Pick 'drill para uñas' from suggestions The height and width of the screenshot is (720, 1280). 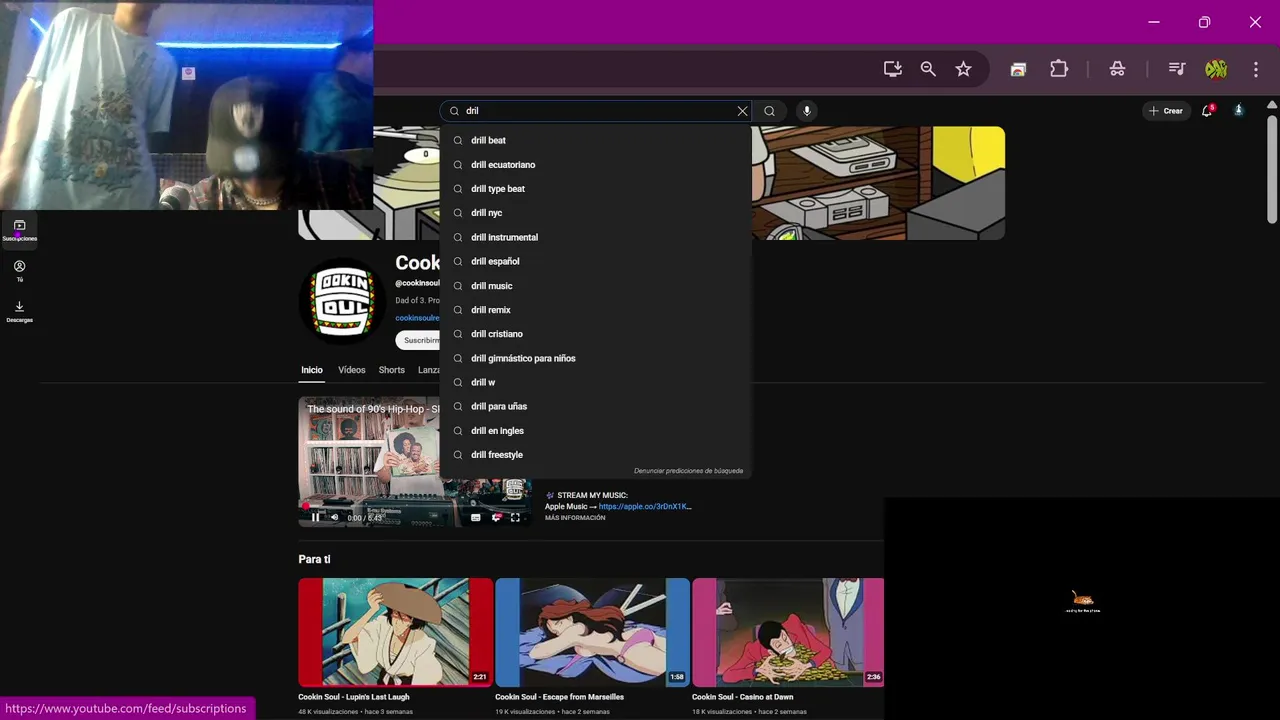click(x=595, y=406)
